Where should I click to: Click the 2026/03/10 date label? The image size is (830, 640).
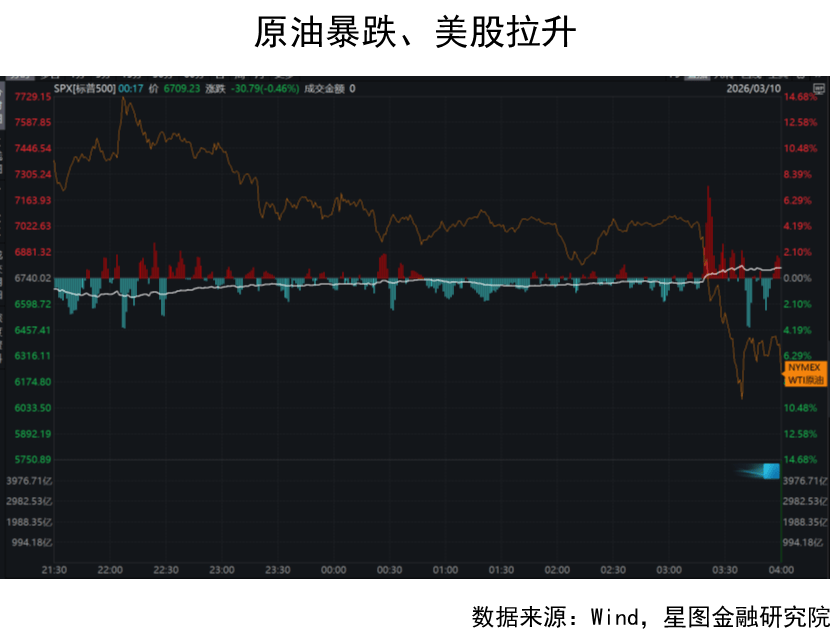click(x=752, y=89)
